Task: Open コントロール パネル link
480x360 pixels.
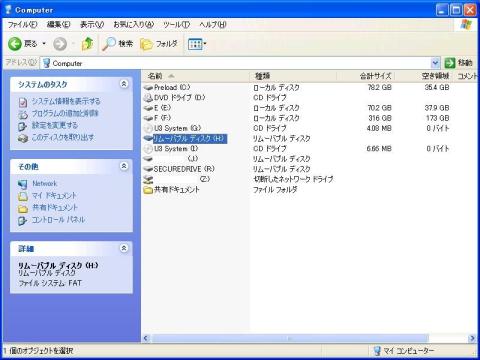Action: [58, 220]
